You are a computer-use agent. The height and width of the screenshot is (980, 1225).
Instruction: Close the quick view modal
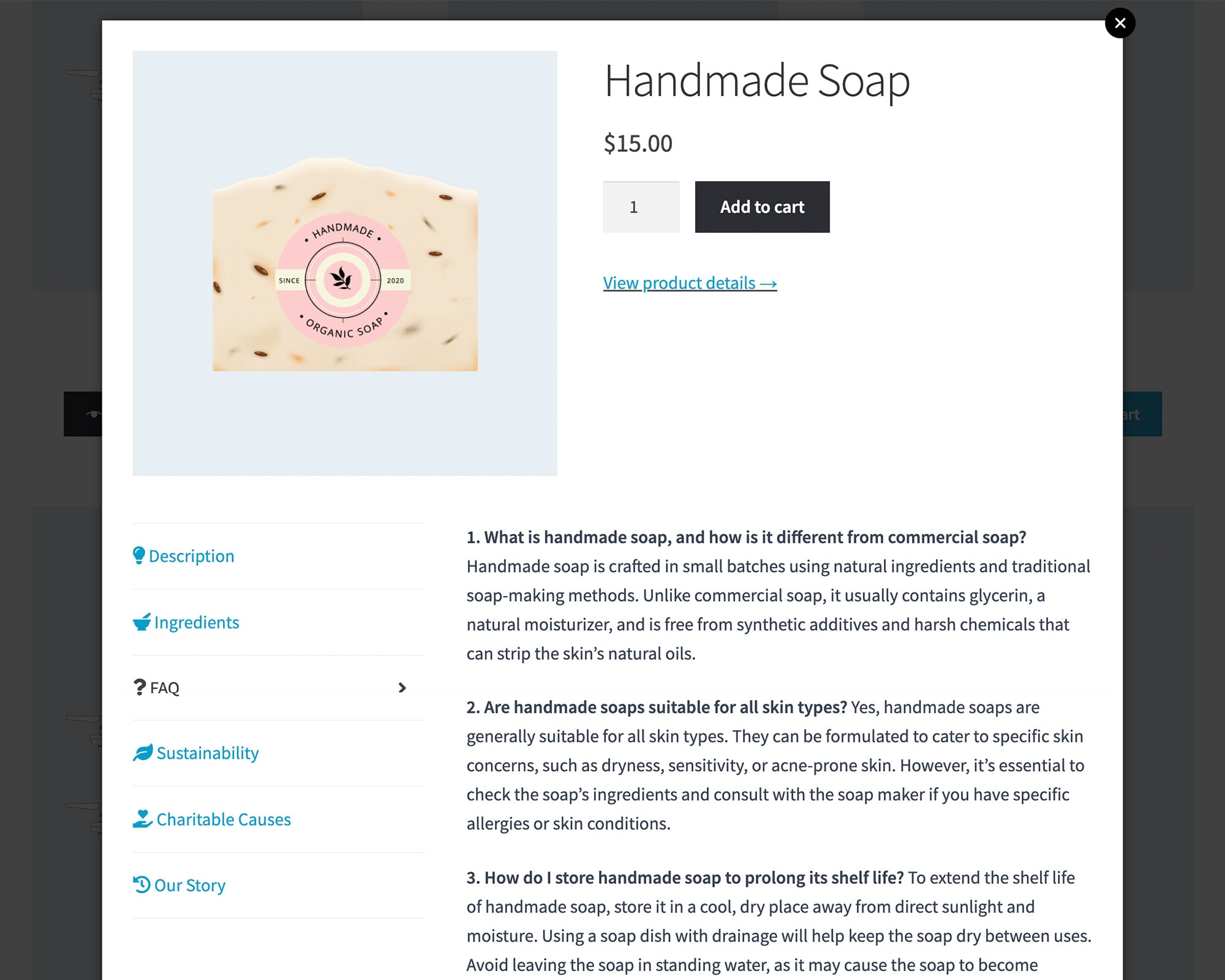click(x=1120, y=23)
